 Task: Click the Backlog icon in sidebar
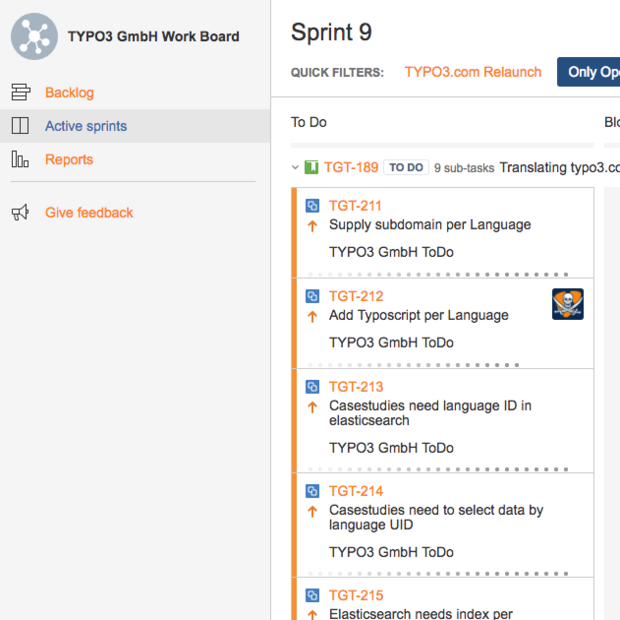[20, 93]
